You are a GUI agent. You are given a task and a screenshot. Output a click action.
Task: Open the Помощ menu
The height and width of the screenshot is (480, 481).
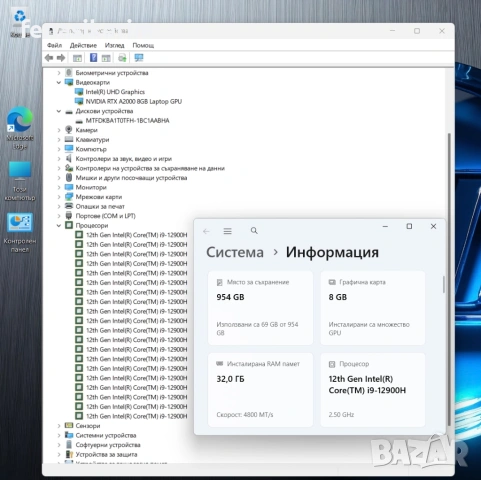[143, 45]
